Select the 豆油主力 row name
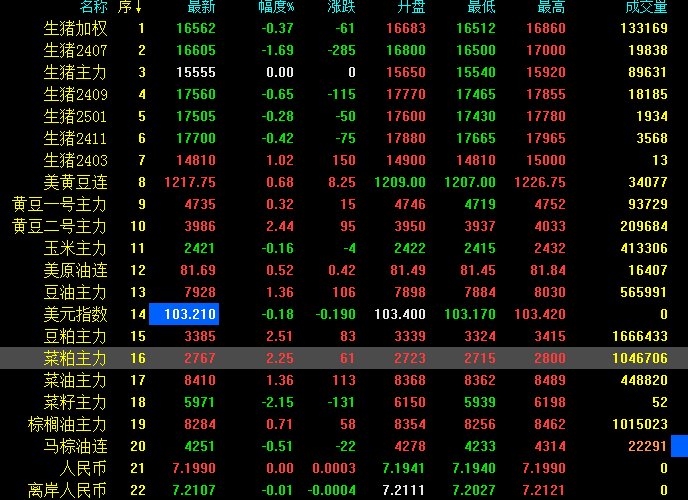688x500 pixels. coord(75,292)
